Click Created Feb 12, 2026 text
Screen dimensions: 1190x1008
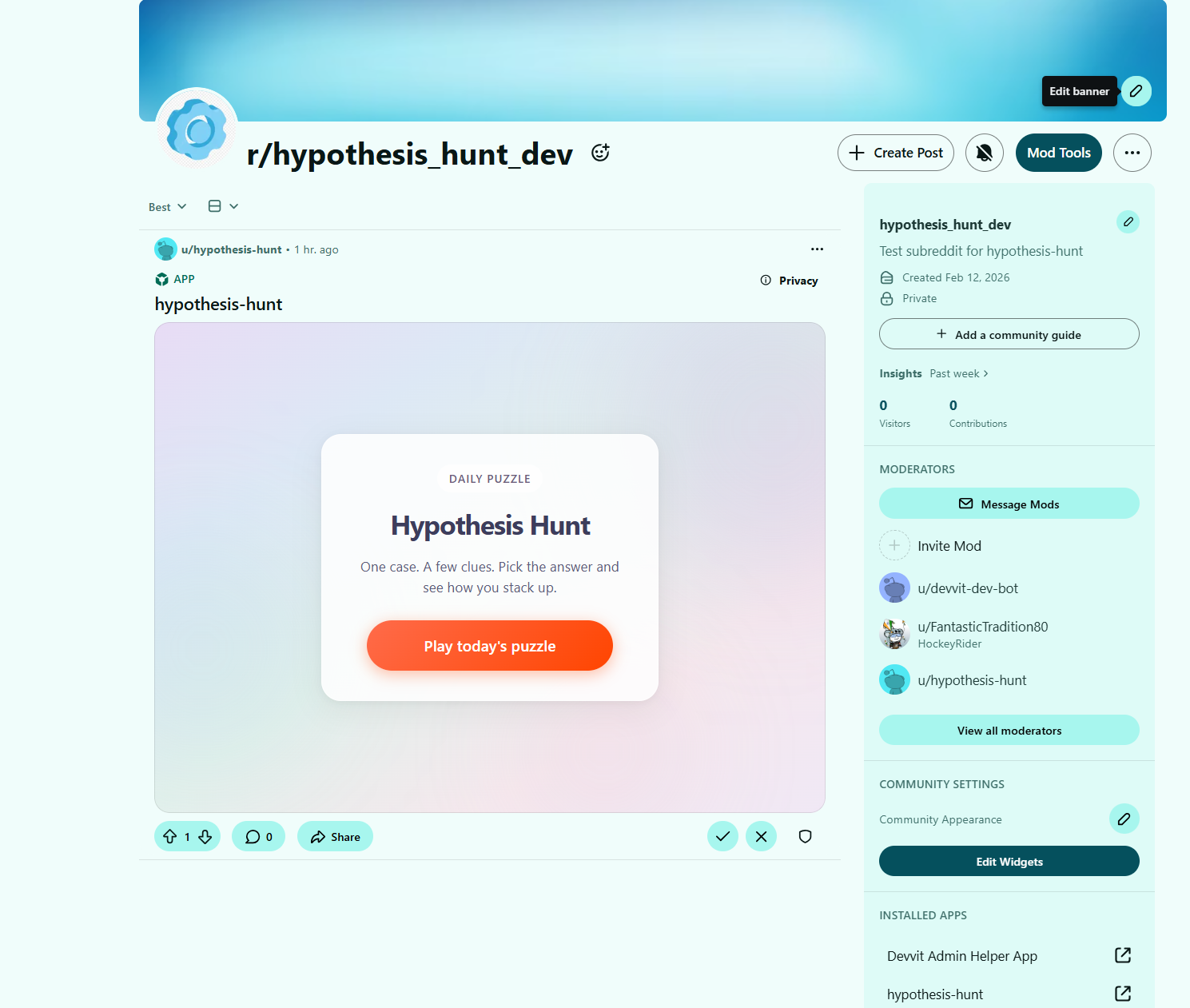pyautogui.click(x=956, y=277)
